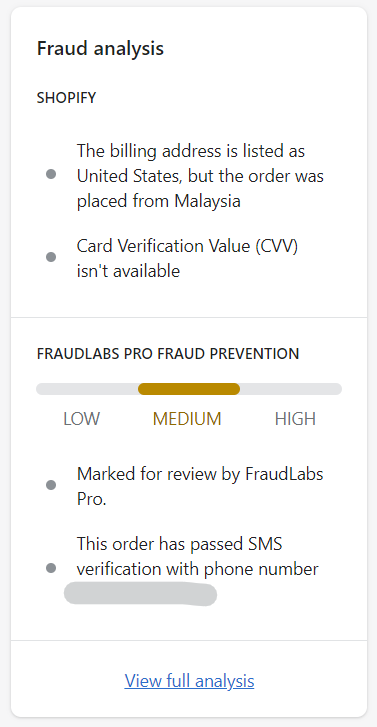Screen dimensions: 377x727
Task: Click the divider line below Shopify section
Action: (x=189, y=318)
